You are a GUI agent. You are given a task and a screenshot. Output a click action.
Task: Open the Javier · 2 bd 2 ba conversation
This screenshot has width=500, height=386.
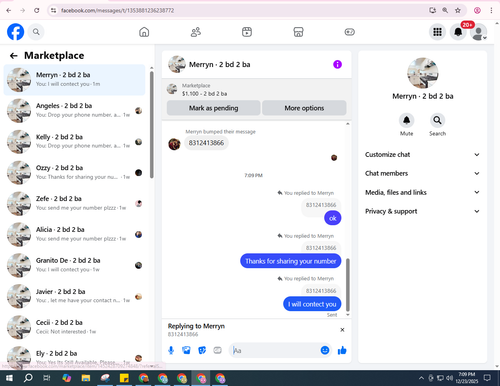(x=74, y=296)
